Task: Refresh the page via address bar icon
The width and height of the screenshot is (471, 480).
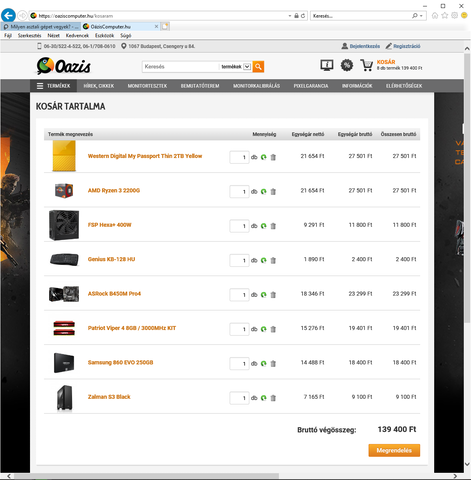Action: point(303,16)
